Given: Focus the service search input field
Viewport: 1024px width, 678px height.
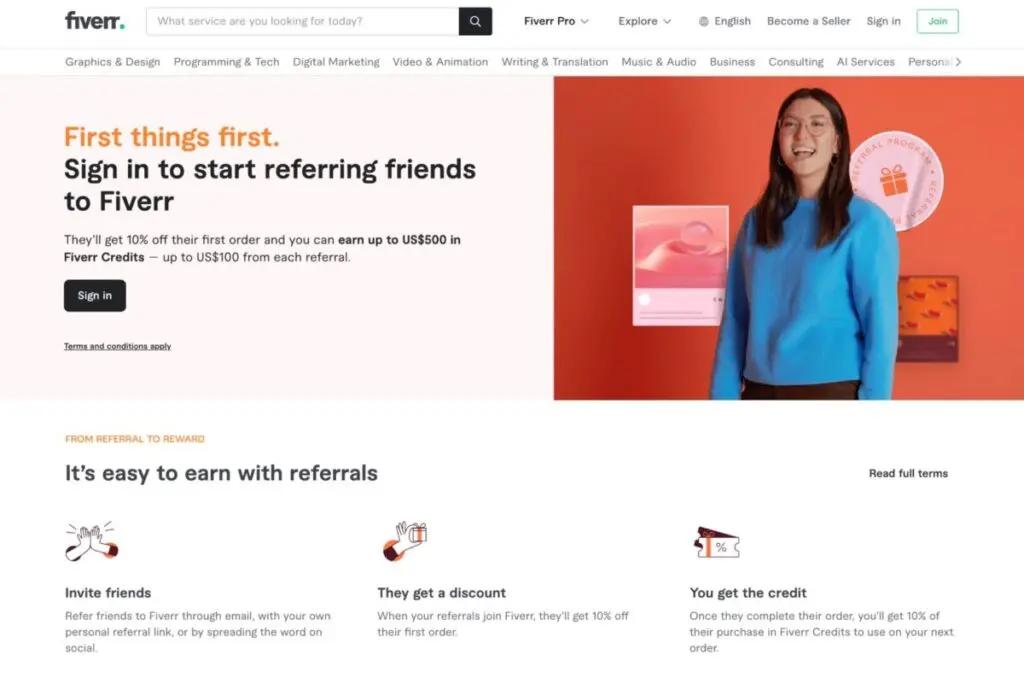Looking at the screenshot, I should (303, 22).
